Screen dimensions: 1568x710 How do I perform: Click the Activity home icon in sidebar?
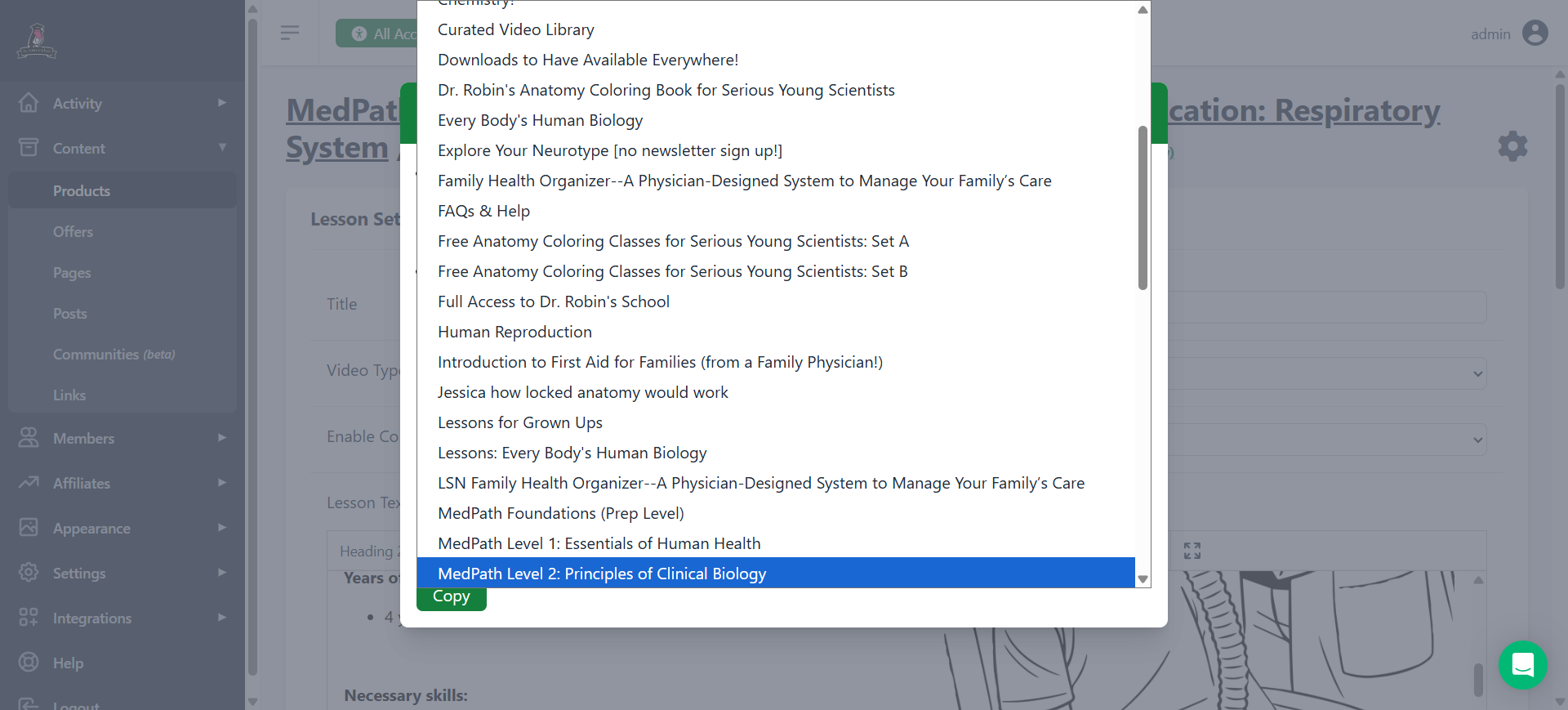[29, 103]
